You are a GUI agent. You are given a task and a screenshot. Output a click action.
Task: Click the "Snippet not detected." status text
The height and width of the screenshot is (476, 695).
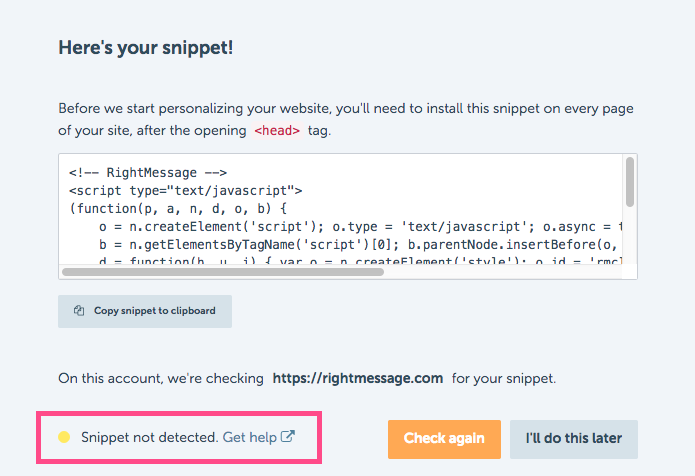point(150,437)
